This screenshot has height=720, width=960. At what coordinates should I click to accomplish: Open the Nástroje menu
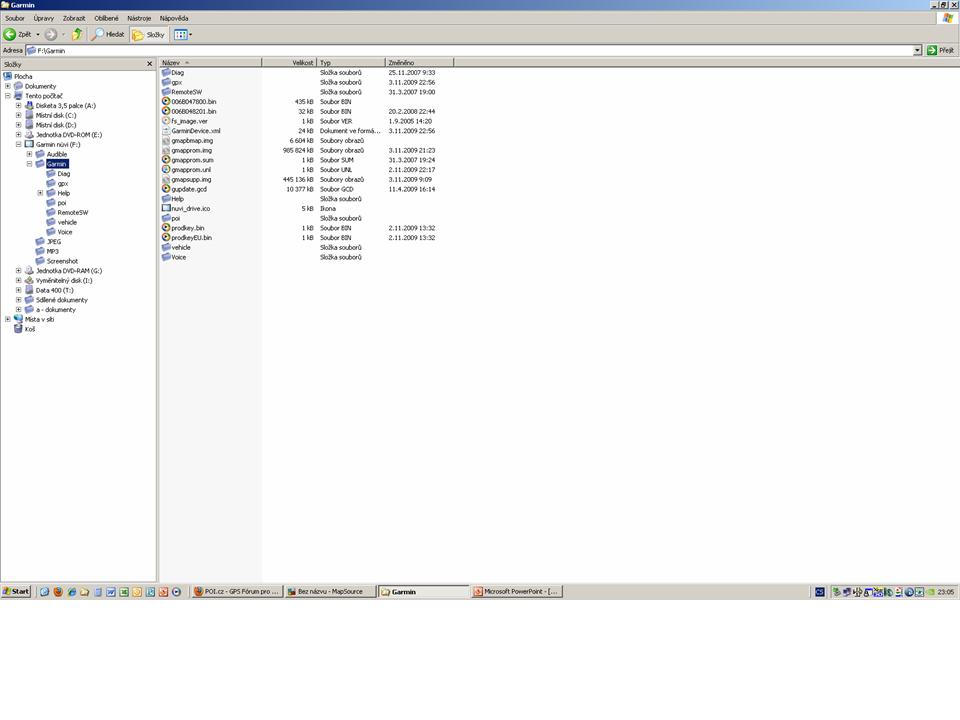139,18
